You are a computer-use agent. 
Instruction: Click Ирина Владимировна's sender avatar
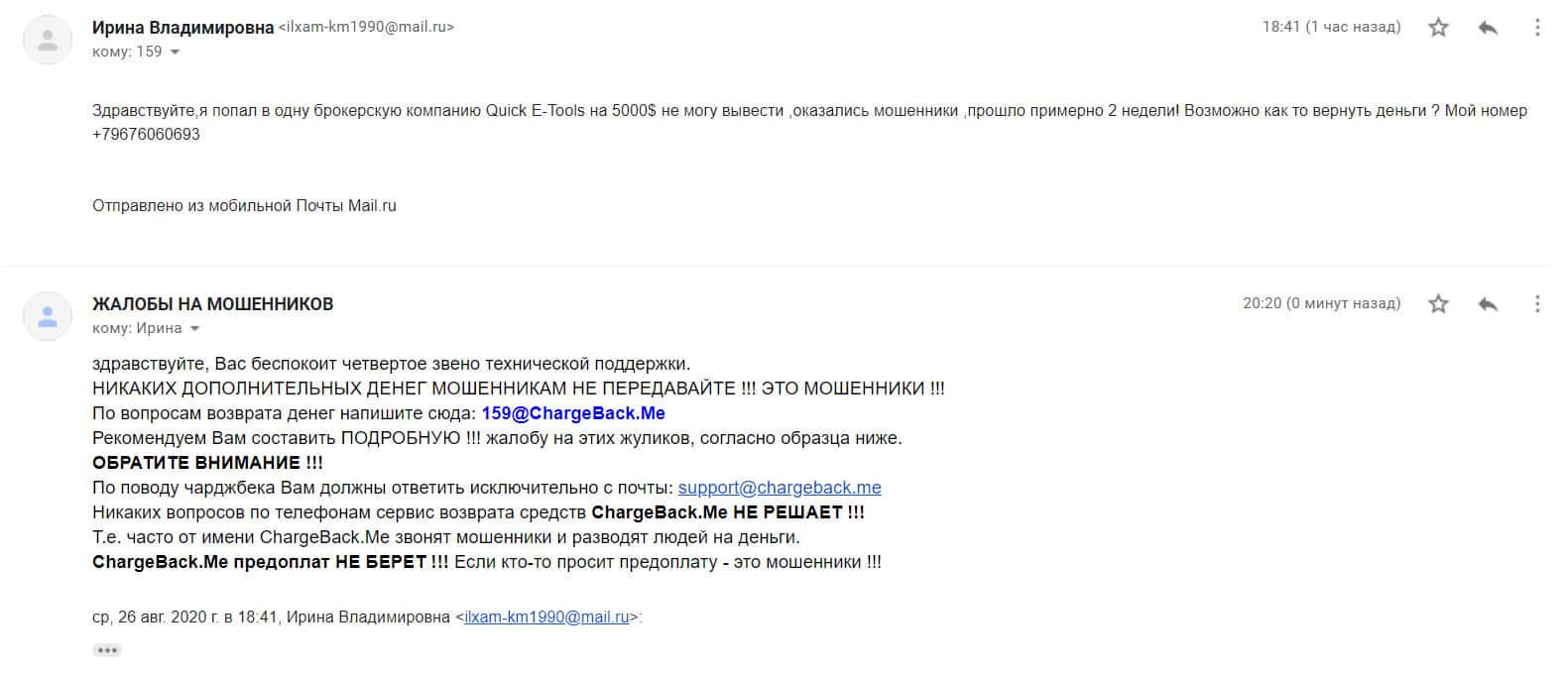47,40
